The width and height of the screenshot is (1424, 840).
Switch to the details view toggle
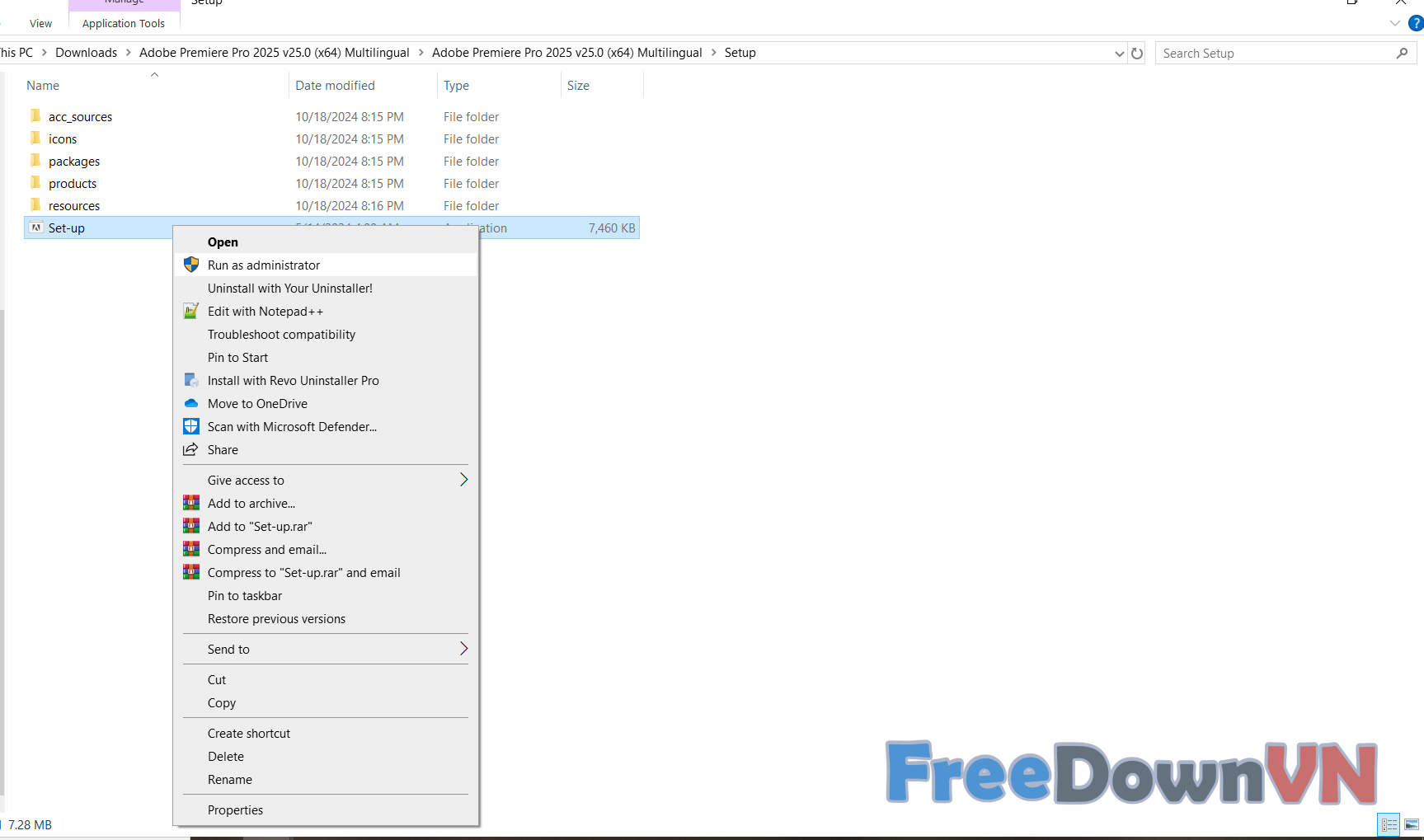coord(1389,824)
